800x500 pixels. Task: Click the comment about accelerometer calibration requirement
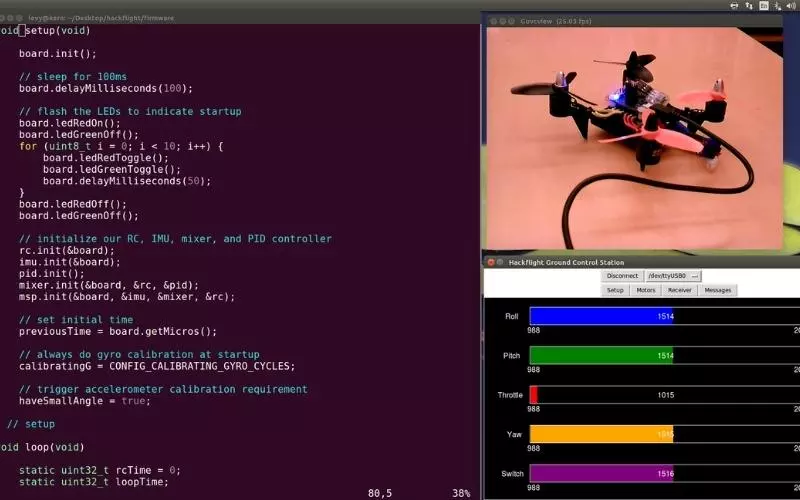(163, 389)
